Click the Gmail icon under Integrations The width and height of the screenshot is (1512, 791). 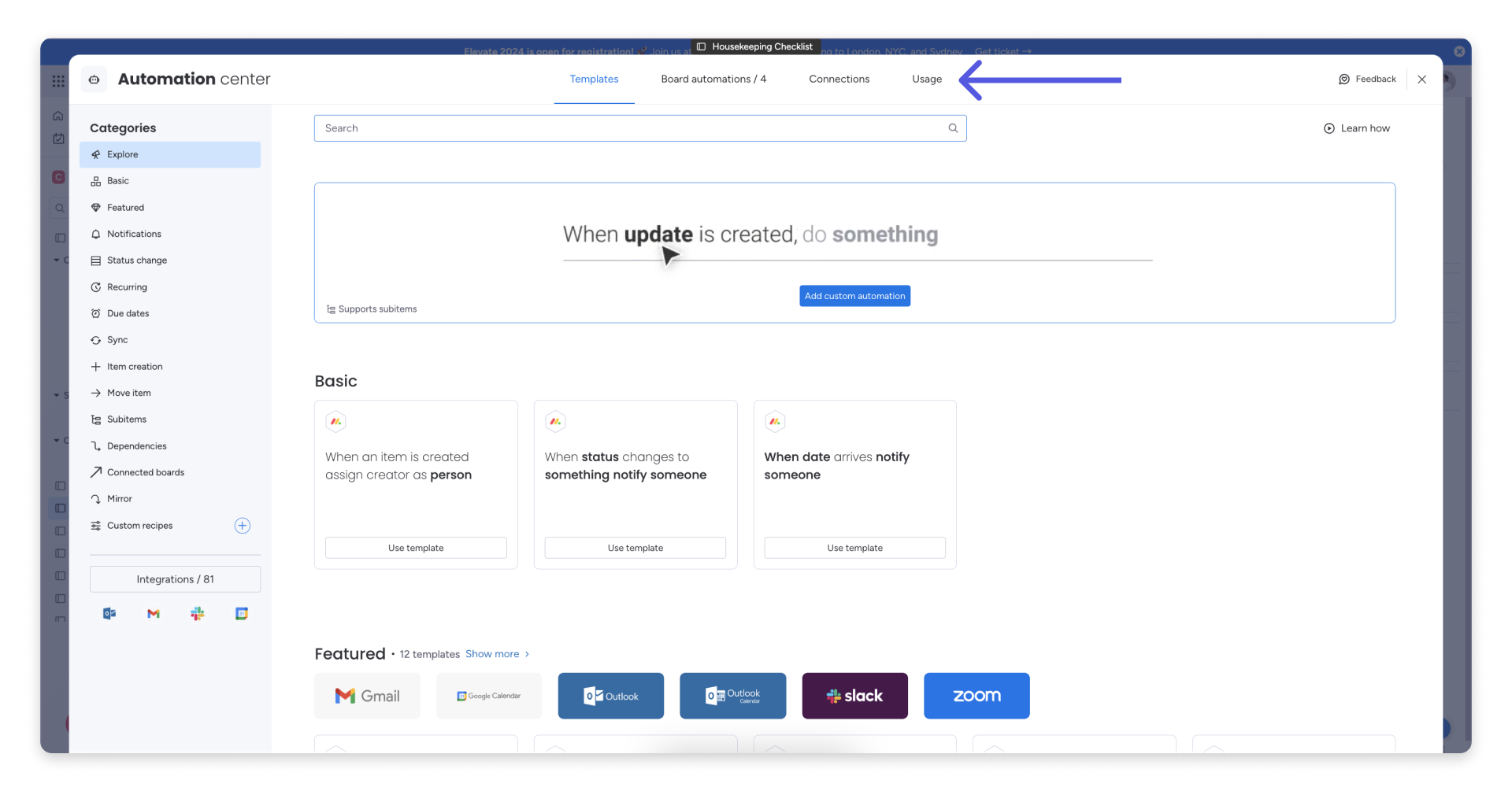[x=153, y=614]
